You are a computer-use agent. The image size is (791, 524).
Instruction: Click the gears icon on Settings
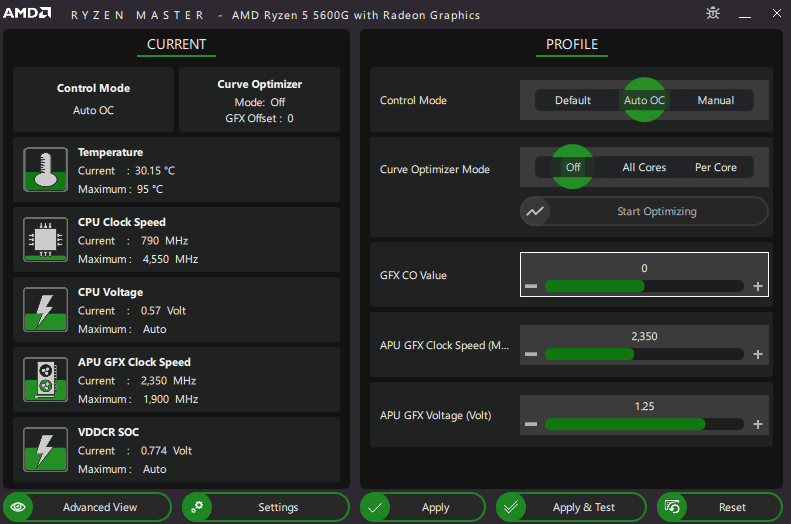click(197, 507)
